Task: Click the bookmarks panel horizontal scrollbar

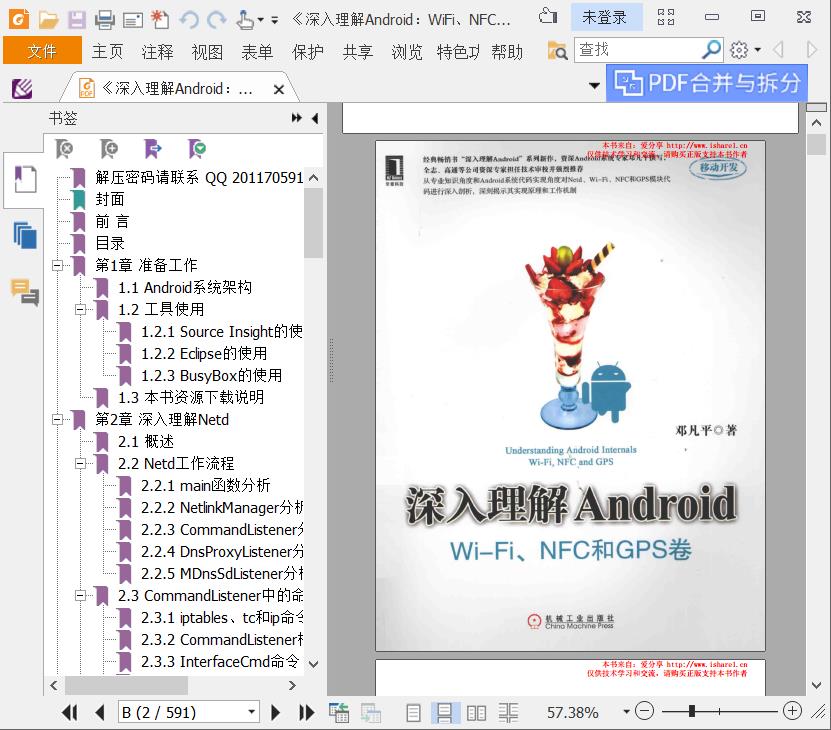Action: pos(126,685)
